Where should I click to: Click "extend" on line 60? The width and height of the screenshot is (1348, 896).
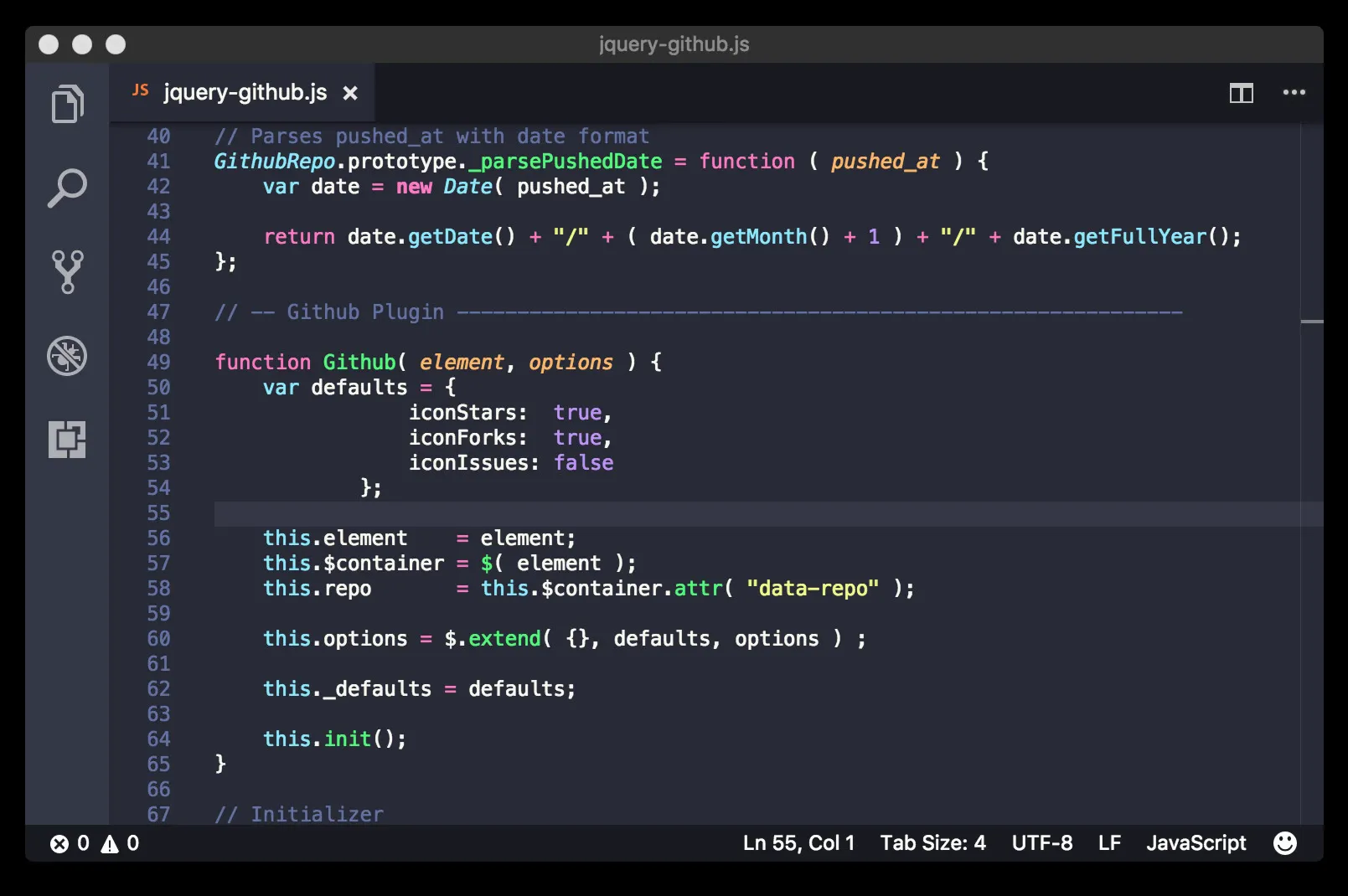(504, 638)
